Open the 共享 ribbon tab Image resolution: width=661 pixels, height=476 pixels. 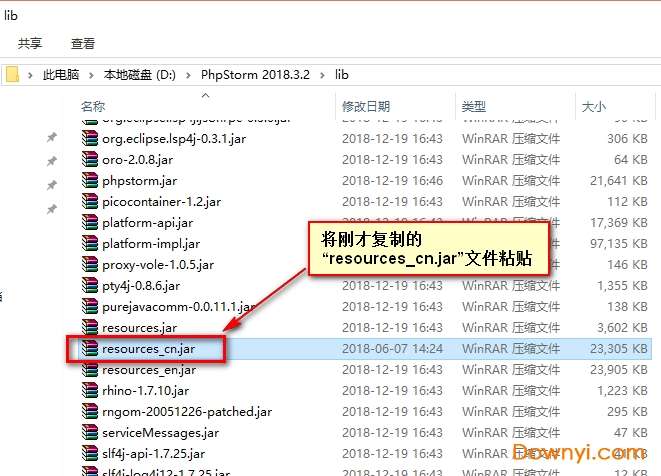[30, 43]
